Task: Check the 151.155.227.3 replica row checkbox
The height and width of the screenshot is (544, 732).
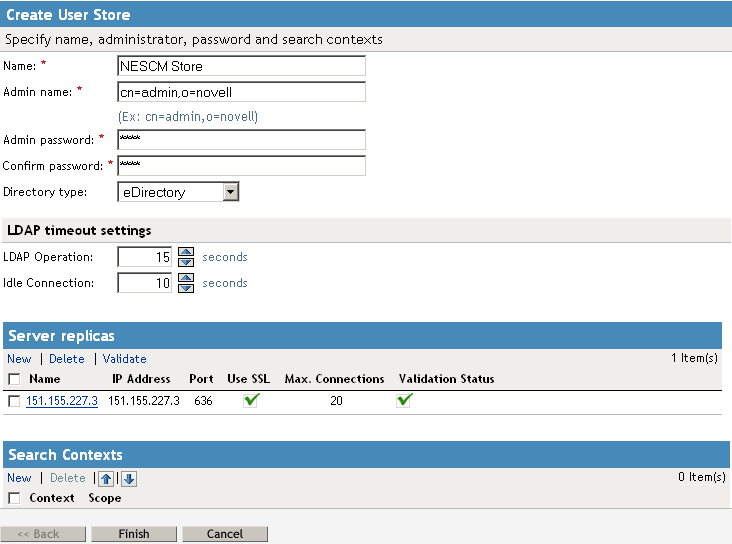Action: click(x=14, y=401)
